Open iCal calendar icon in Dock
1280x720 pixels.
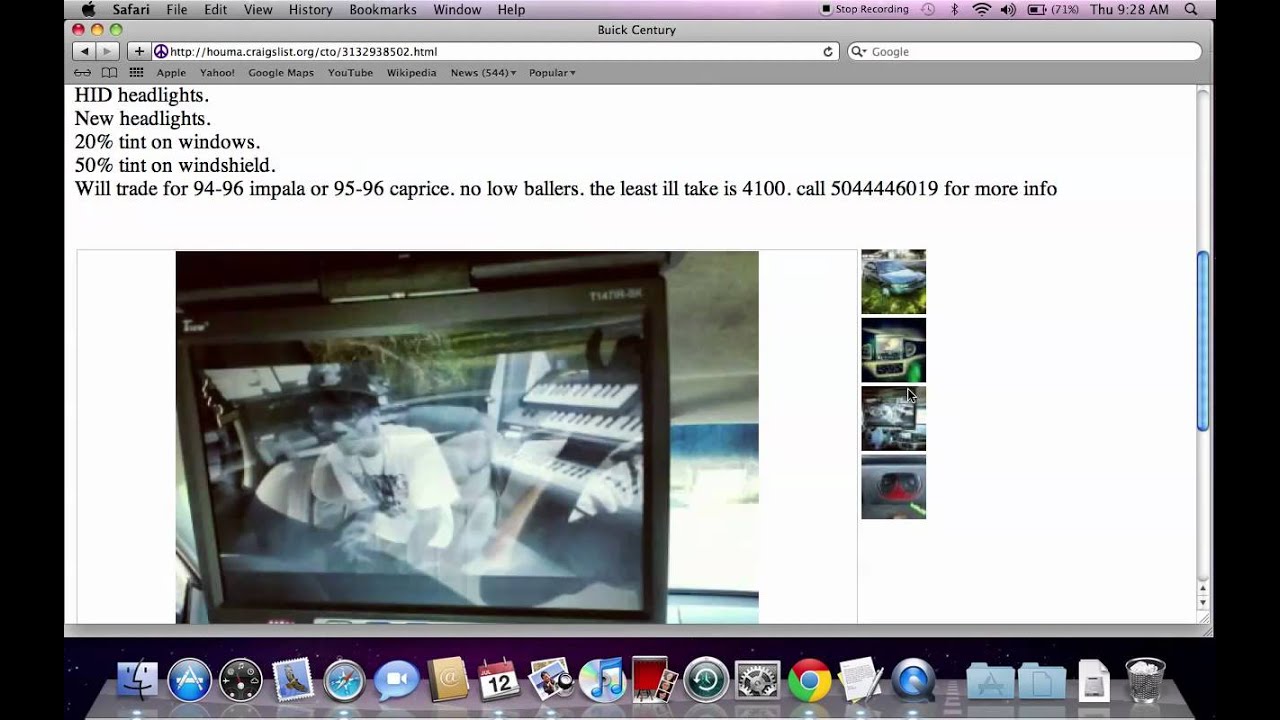click(x=499, y=680)
